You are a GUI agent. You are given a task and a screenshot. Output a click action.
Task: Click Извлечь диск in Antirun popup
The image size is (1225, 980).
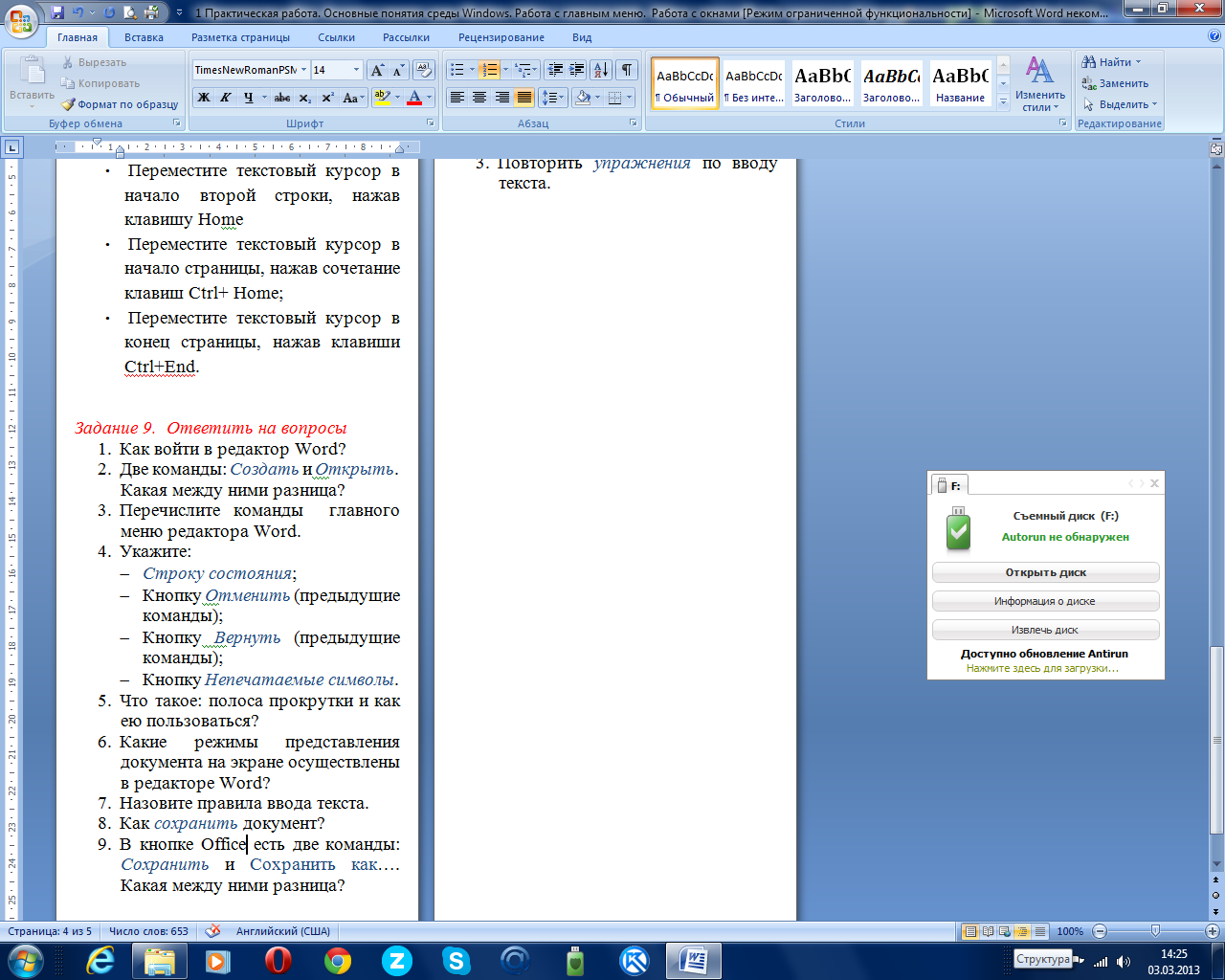pos(1045,630)
